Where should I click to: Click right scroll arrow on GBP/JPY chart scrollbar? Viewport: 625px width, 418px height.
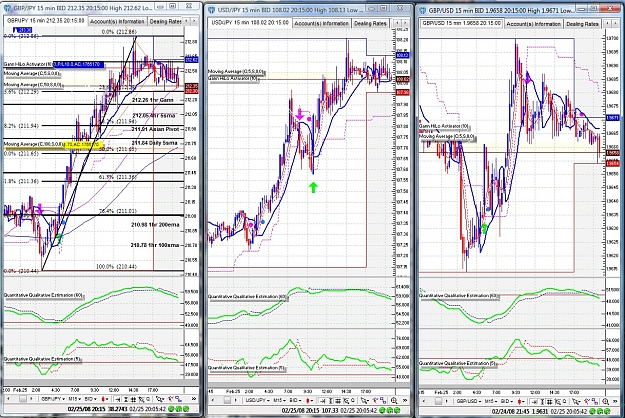[x=31, y=399]
